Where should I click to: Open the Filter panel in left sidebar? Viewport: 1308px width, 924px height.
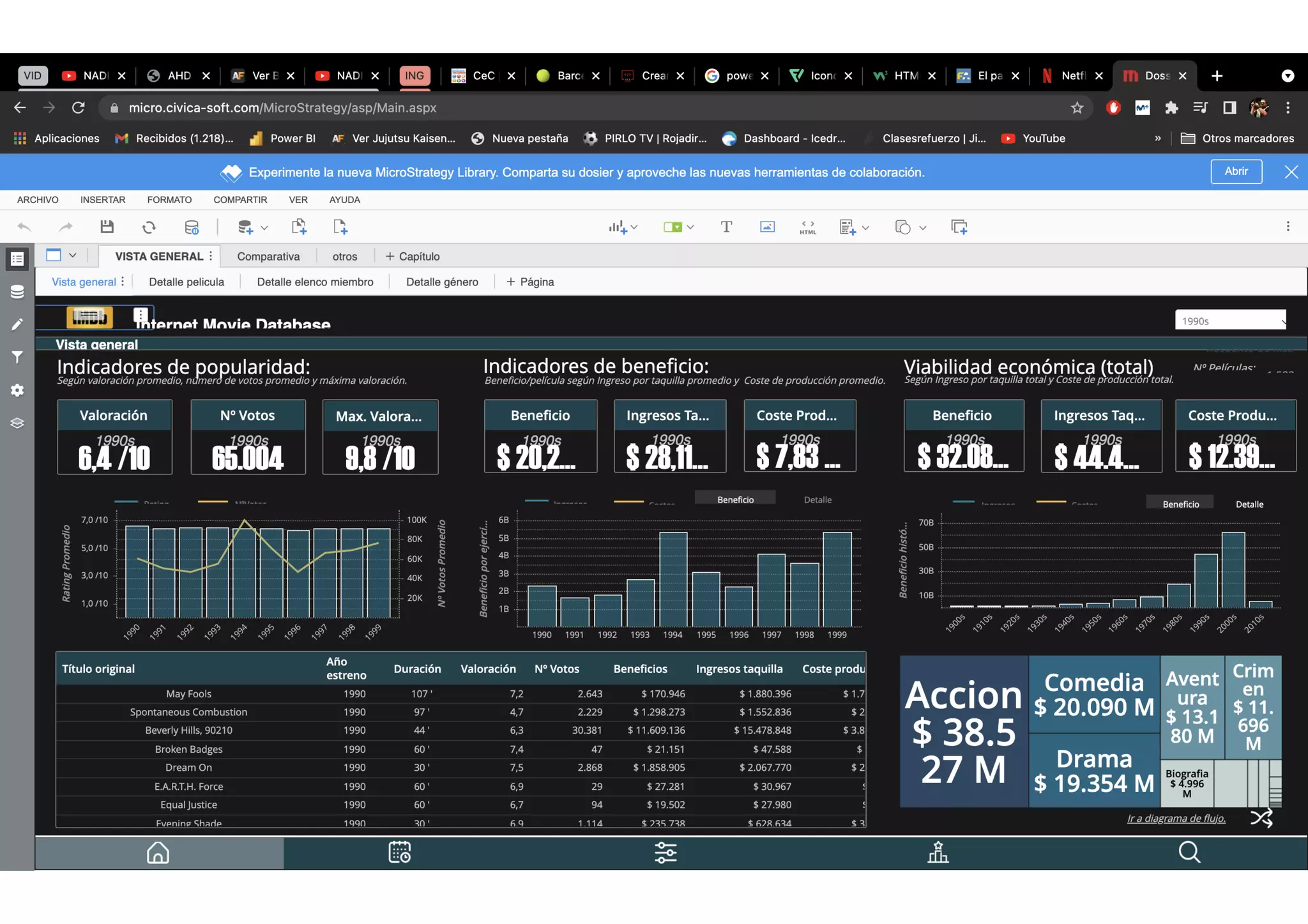pos(17,357)
